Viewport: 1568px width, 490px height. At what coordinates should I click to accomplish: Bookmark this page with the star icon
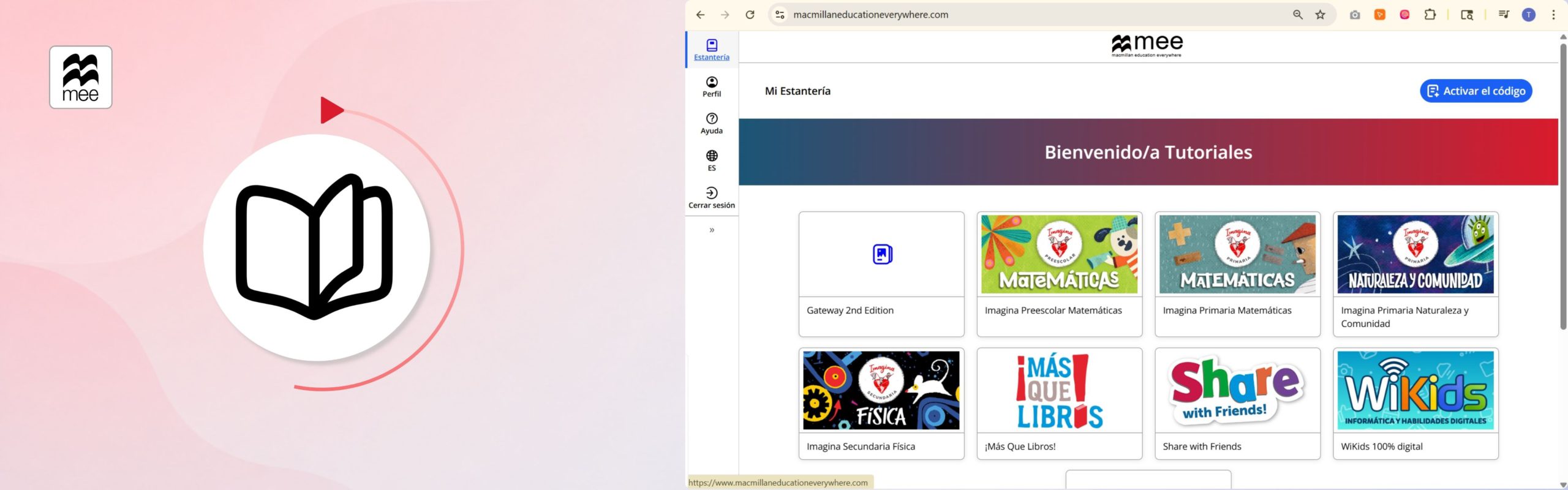tap(1321, 15)
